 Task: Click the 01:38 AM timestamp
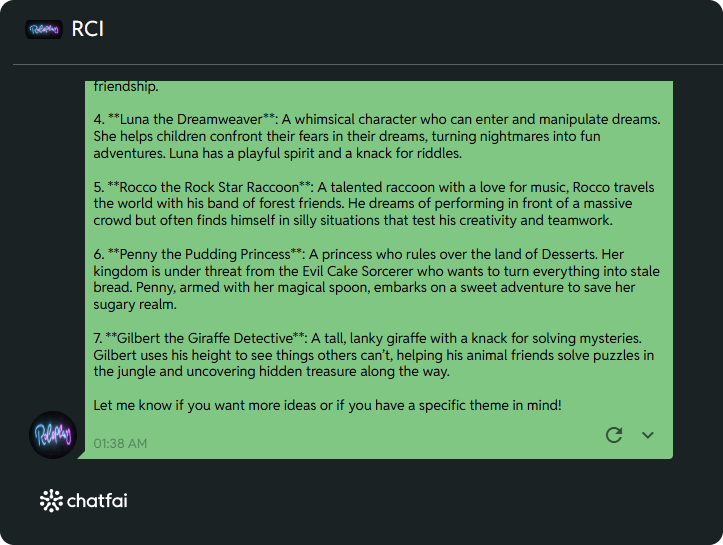[120, 444]
